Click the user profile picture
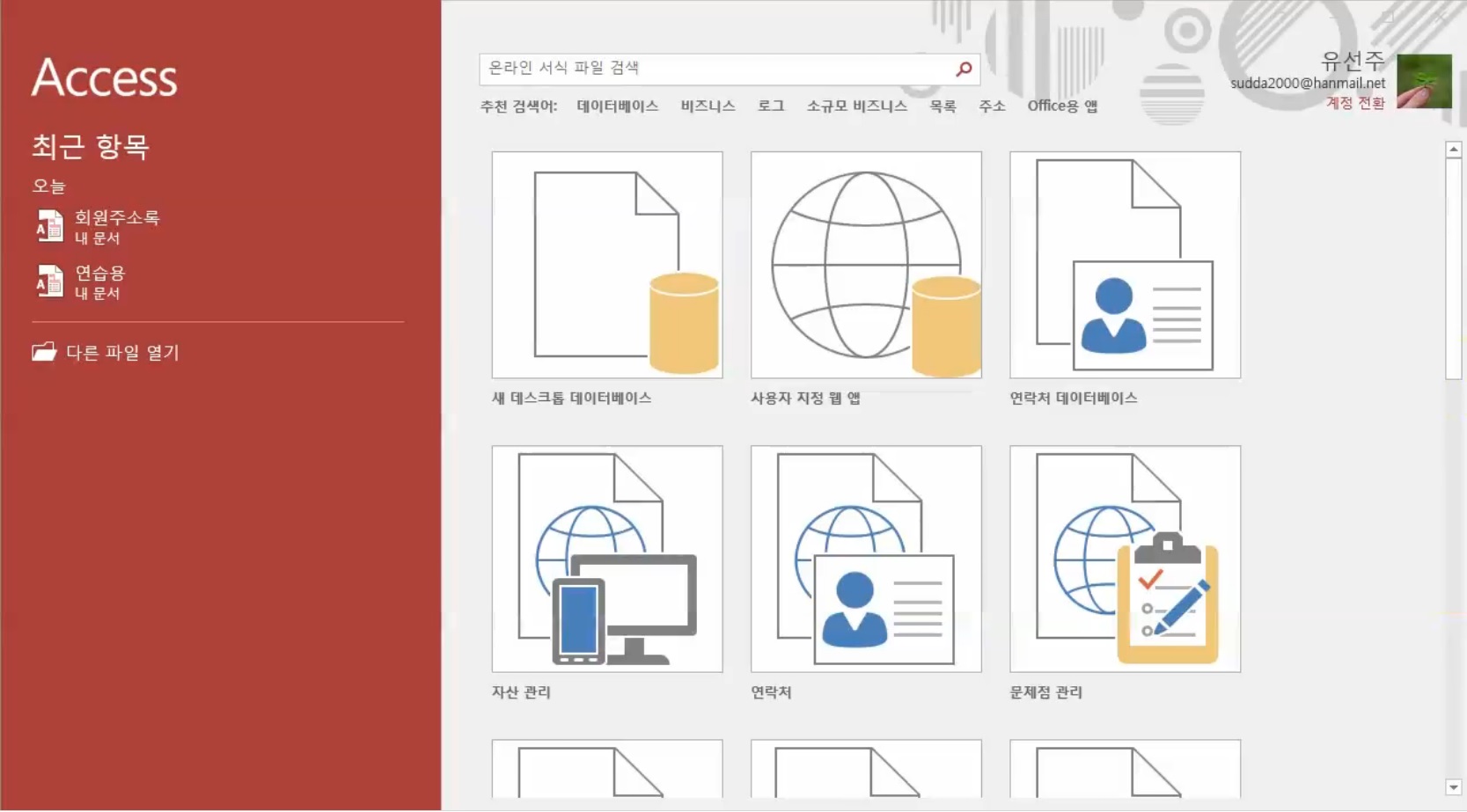This screenshot has width=1467, height=812. click(1424, 81)
